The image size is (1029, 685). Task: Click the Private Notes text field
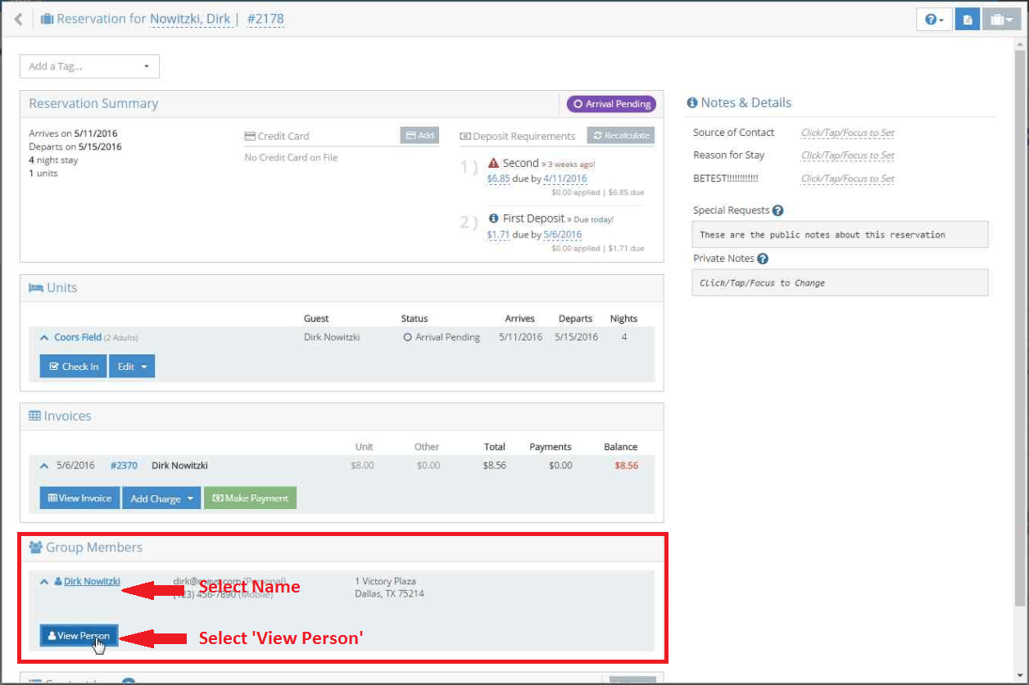(x=840, y=283)
